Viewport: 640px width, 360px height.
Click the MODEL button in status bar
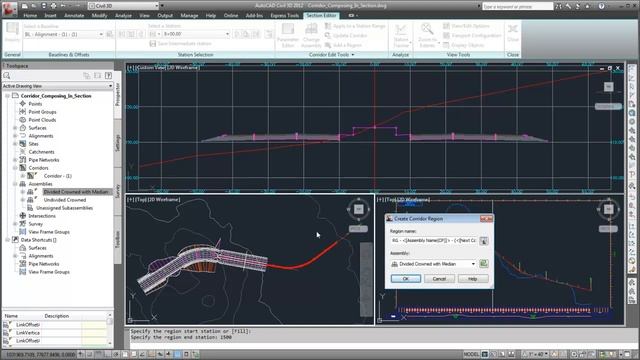(x=471, y=354)
